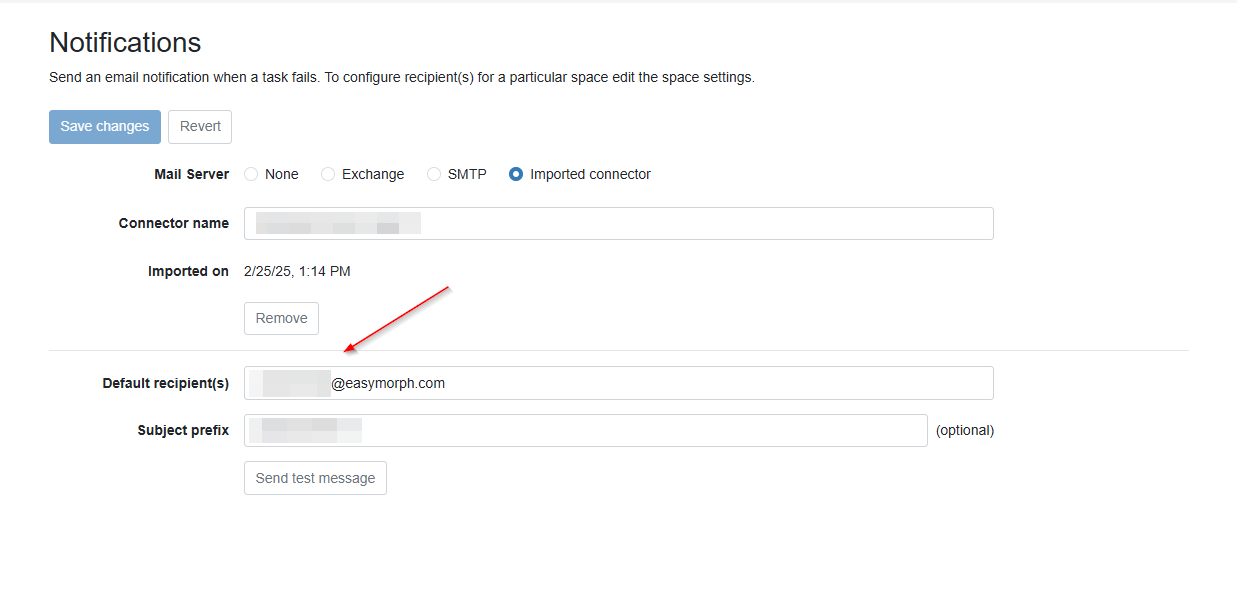Focus the Subject prefix text box
The height and width of the screenshot is (596, 1237).
(640, 430)
